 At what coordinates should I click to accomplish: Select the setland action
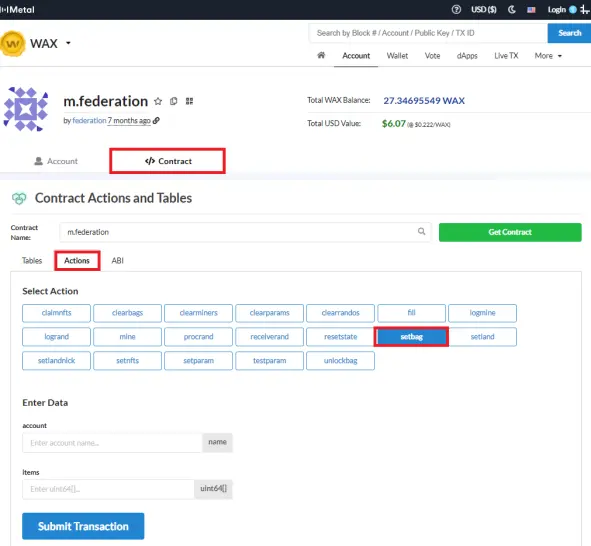tap(482, 337)
